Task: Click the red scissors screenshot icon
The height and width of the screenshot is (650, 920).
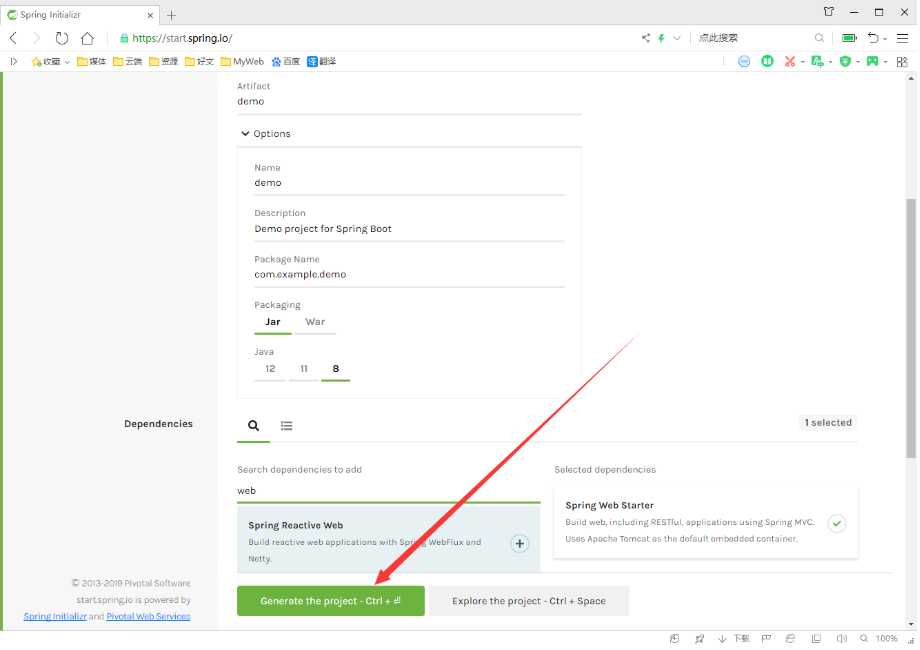Action: pos(790,61)
